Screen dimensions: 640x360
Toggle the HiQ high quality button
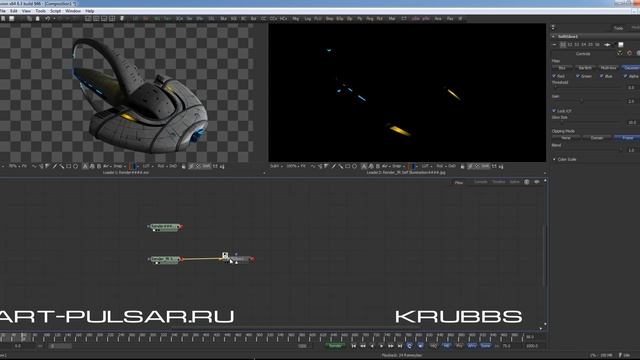coord(433,346)
